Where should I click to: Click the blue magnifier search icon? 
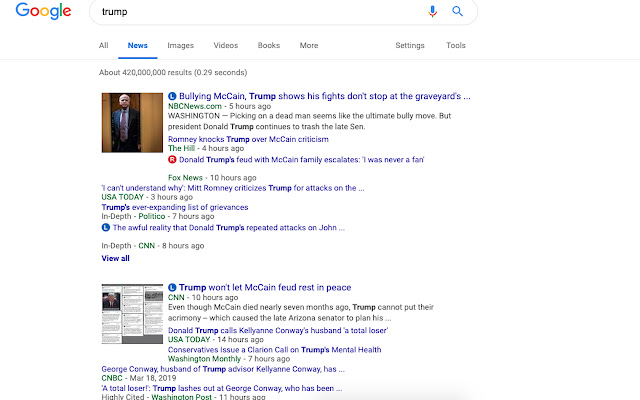[458, 11]
